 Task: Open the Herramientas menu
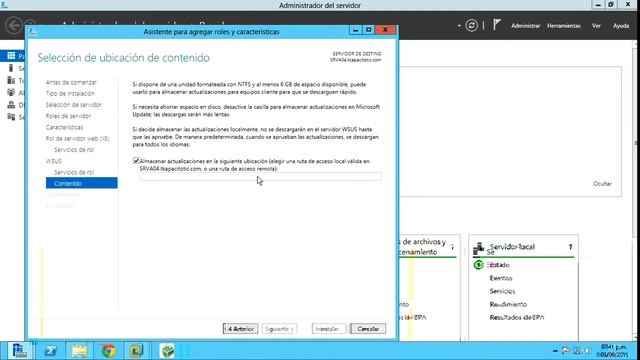564,26
